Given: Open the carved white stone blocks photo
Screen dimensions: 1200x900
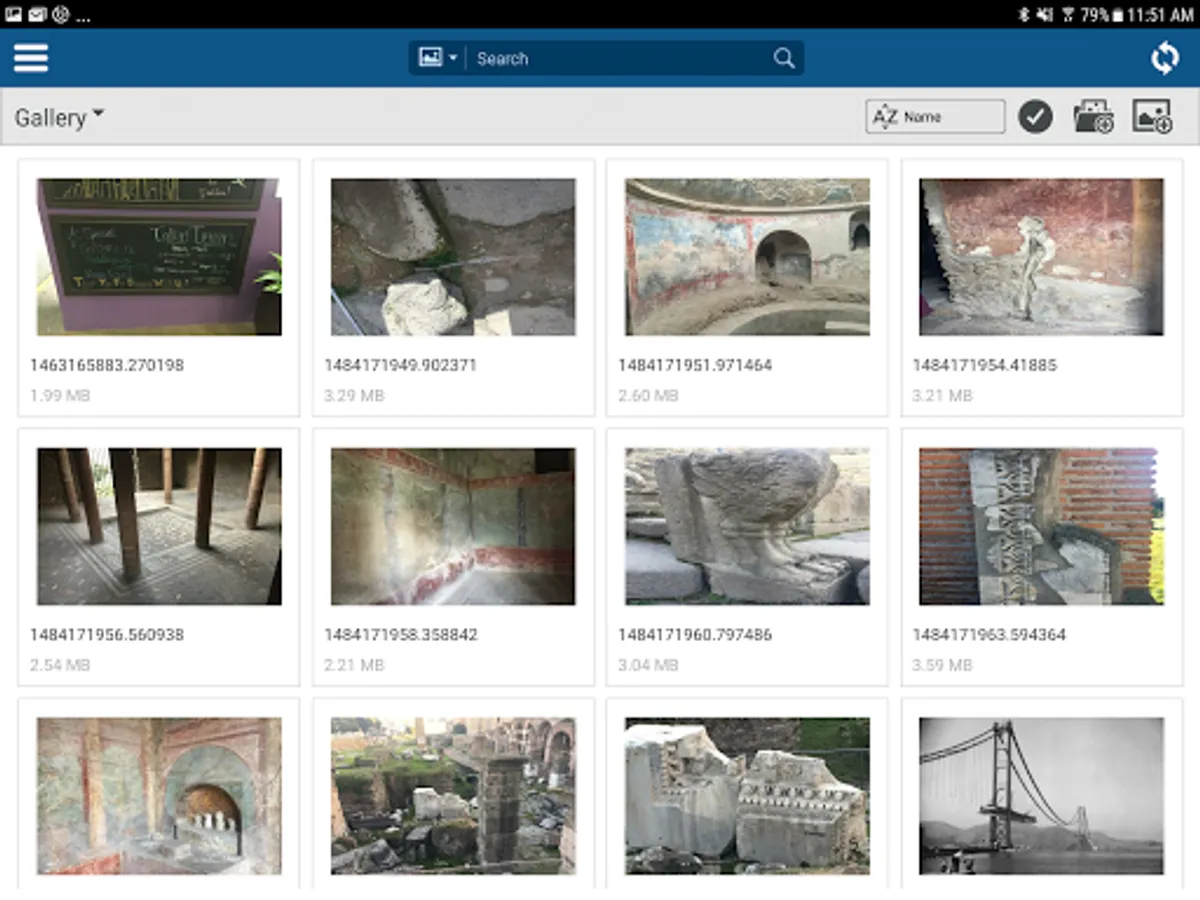Looking at the screenshot, I should pyautogui.click(x=747, y=796).
